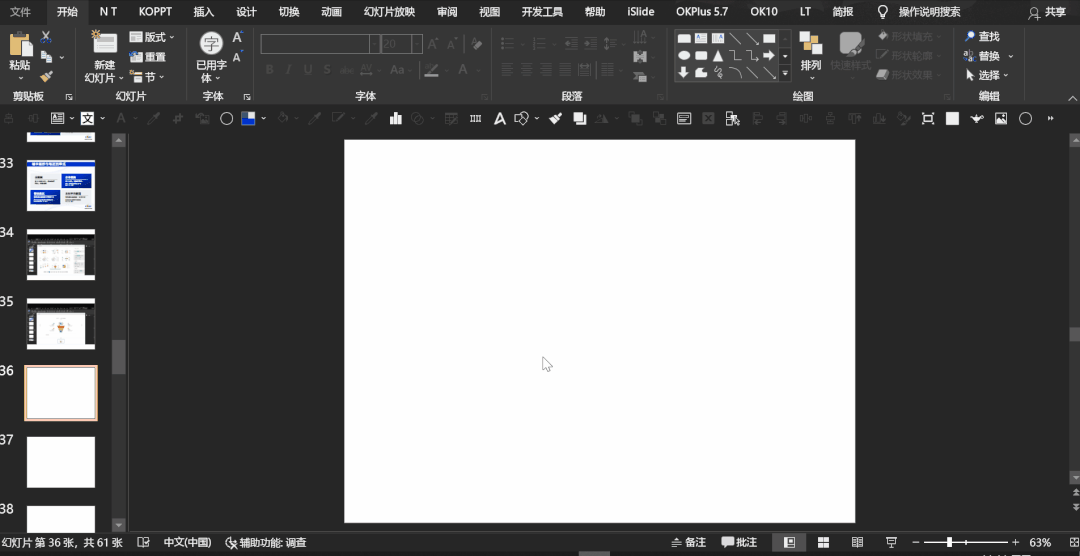Click 替换 replace button
1080x556 pixels.
click(x=982, y=56)
